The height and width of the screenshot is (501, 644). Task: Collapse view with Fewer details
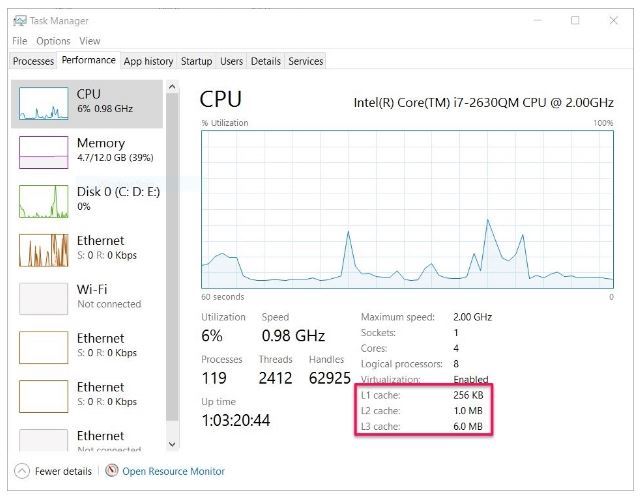click(63, 471)
